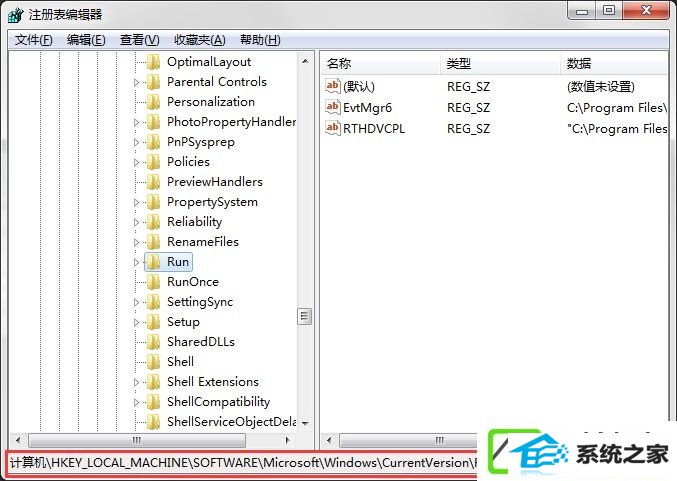Expand the SettingSync key arrow
The image size is (677, 481).
(x=136, y=302)
